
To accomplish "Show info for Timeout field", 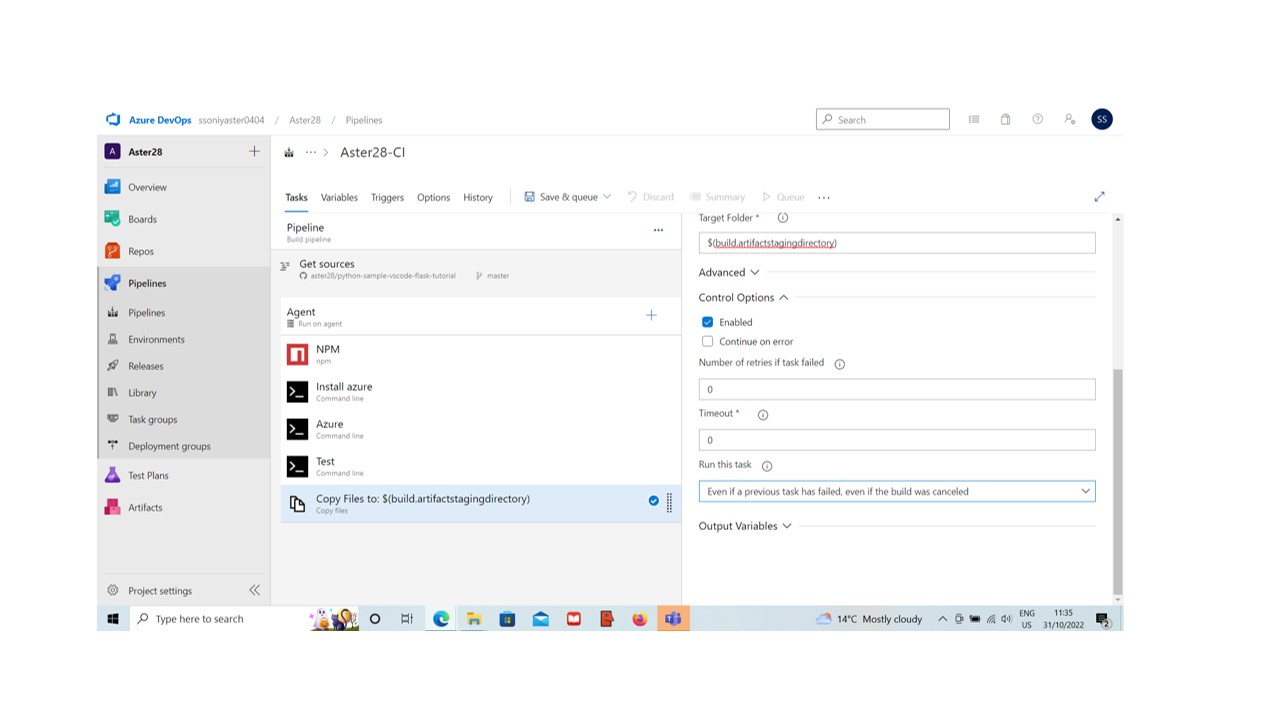I will [763, 415].
